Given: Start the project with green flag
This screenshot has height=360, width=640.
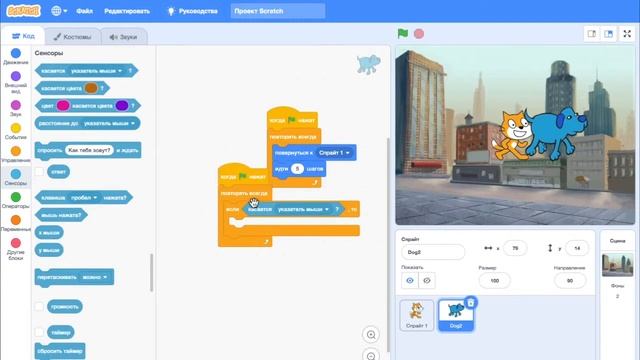Looking at the screenshot, I should [403, 34].
